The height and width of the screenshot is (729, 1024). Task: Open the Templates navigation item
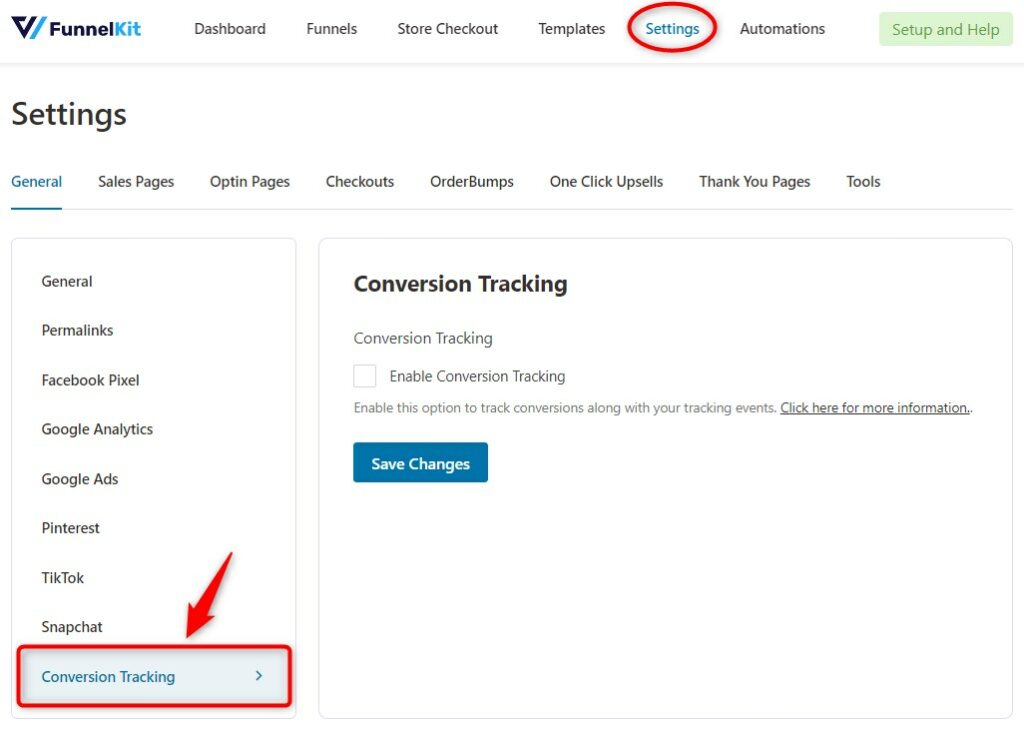pos(571,29)
